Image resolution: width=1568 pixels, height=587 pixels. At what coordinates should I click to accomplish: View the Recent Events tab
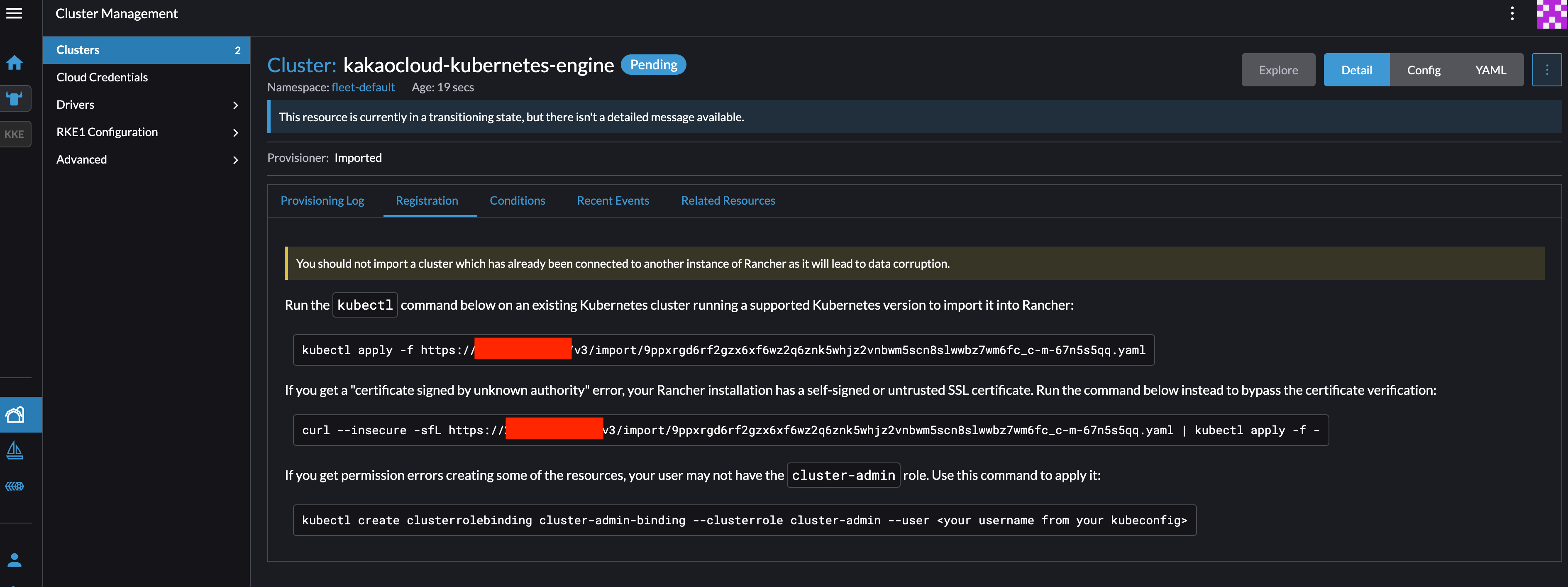coord(613,201)
